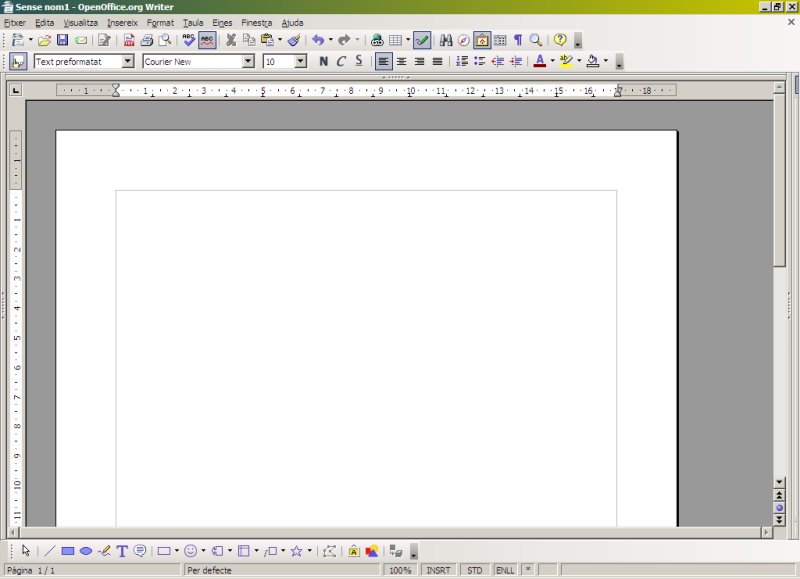Viewport: 800px width, 579px height.
Task: Open the Edita menu
Action: (44, 23)
